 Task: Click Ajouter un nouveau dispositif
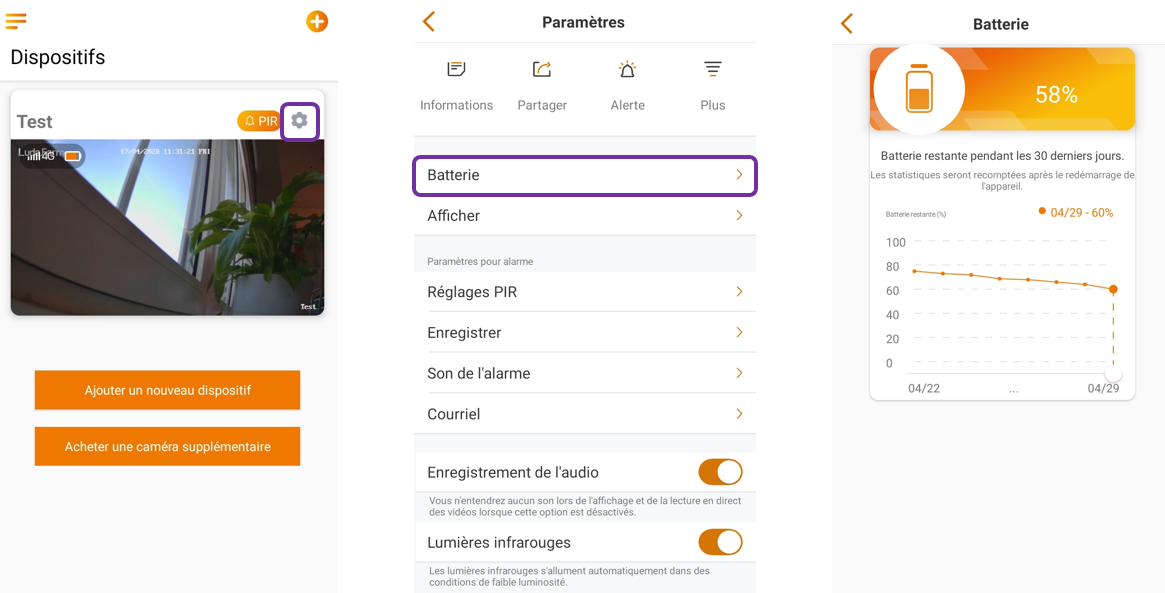pos(167,390)
